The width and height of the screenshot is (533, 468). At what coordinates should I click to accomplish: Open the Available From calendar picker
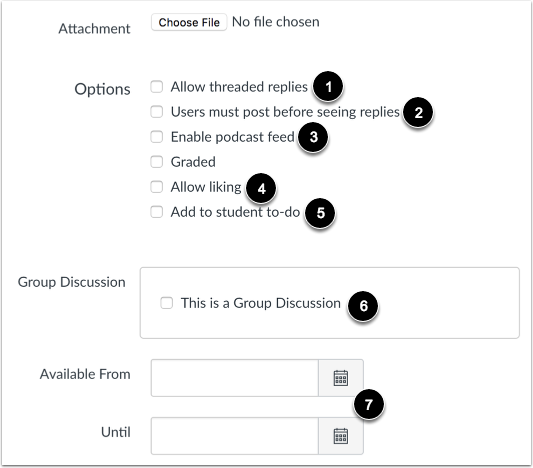point(341,378)
